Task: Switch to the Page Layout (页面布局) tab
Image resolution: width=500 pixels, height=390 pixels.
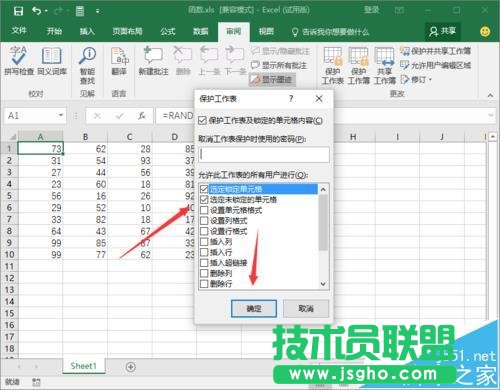Action: [x=127, y=32]
